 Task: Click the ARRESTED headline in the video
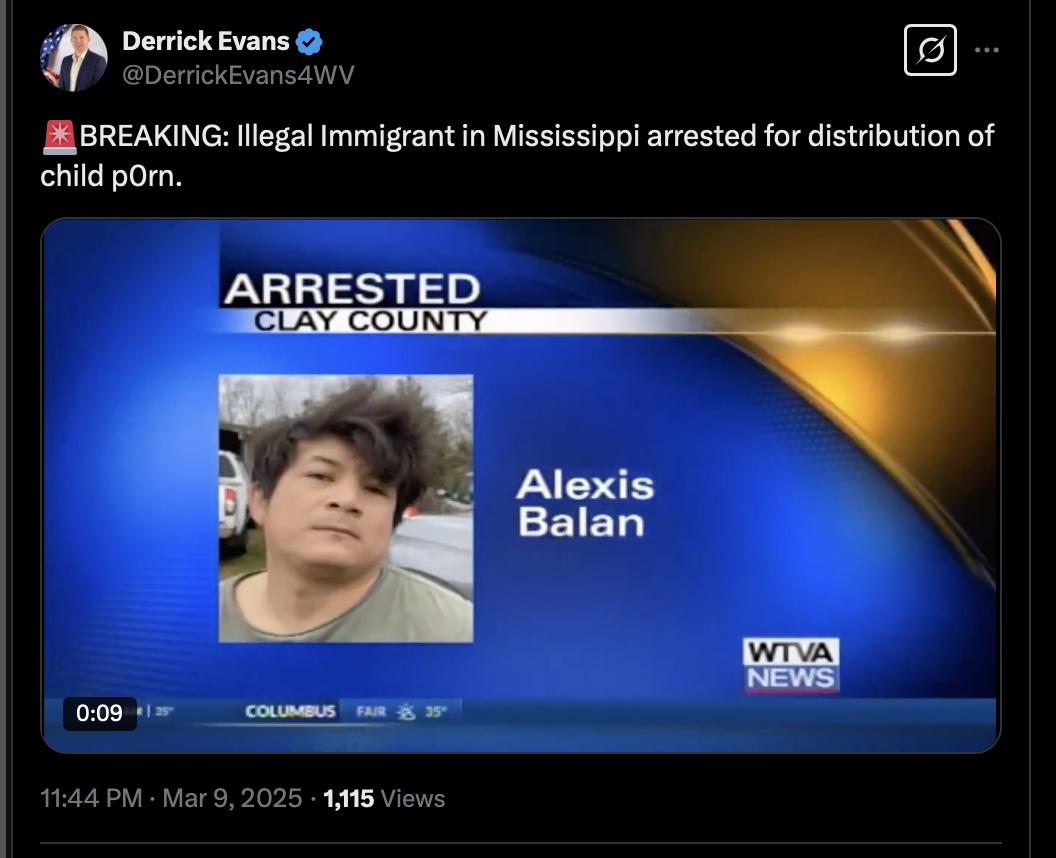pyautogui.click(x=352, y=289)
